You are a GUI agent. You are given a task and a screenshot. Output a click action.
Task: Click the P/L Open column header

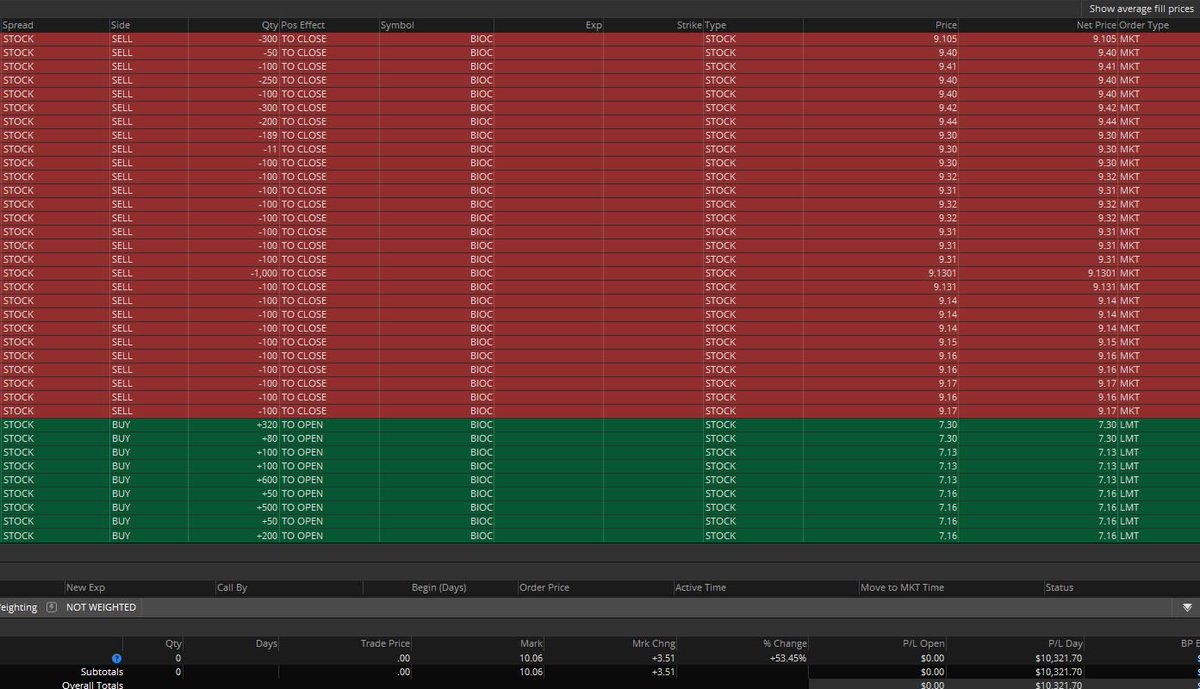[923, 644]
